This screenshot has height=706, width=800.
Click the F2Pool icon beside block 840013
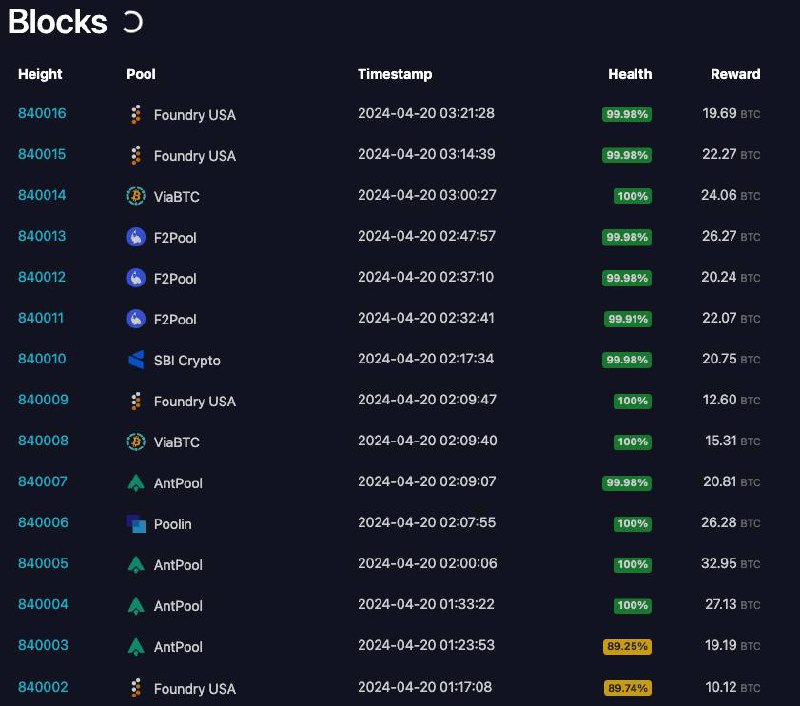click(136, 237)
